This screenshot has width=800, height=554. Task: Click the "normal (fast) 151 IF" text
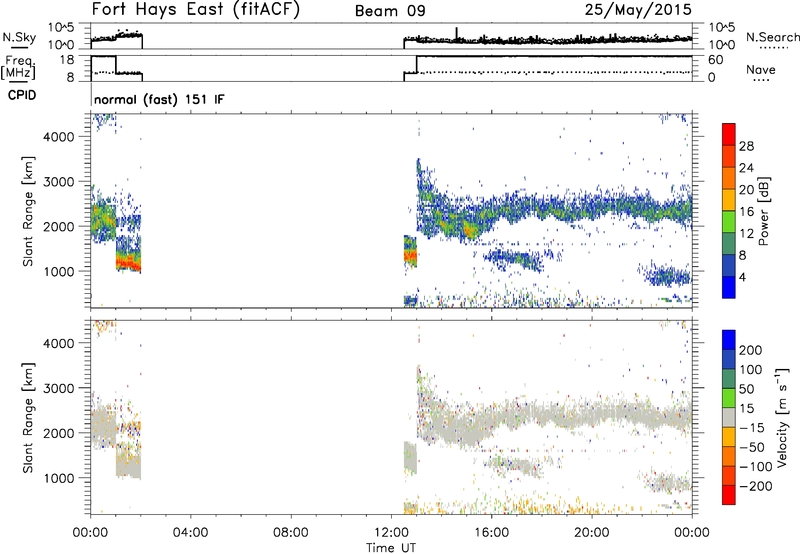click(x=159, y=99)
